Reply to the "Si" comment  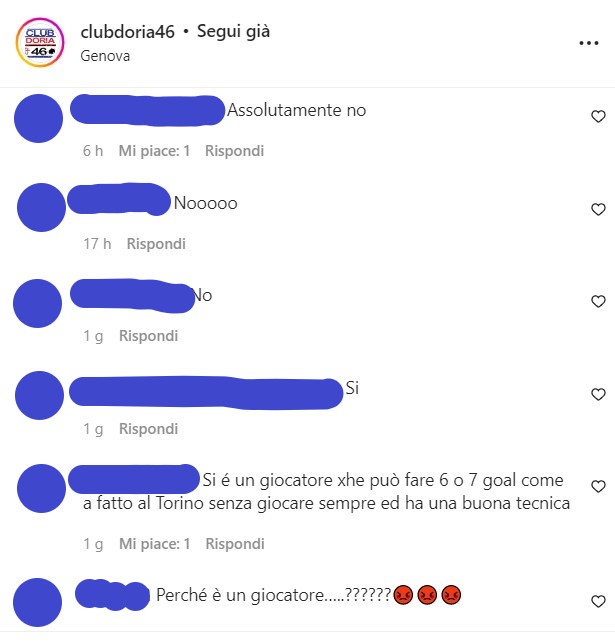148,429
